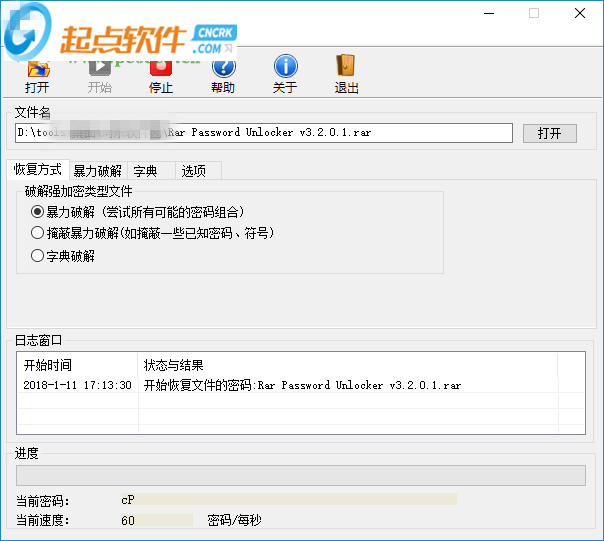Switch to the 恢复方式 tab

[x=38, y=170]
